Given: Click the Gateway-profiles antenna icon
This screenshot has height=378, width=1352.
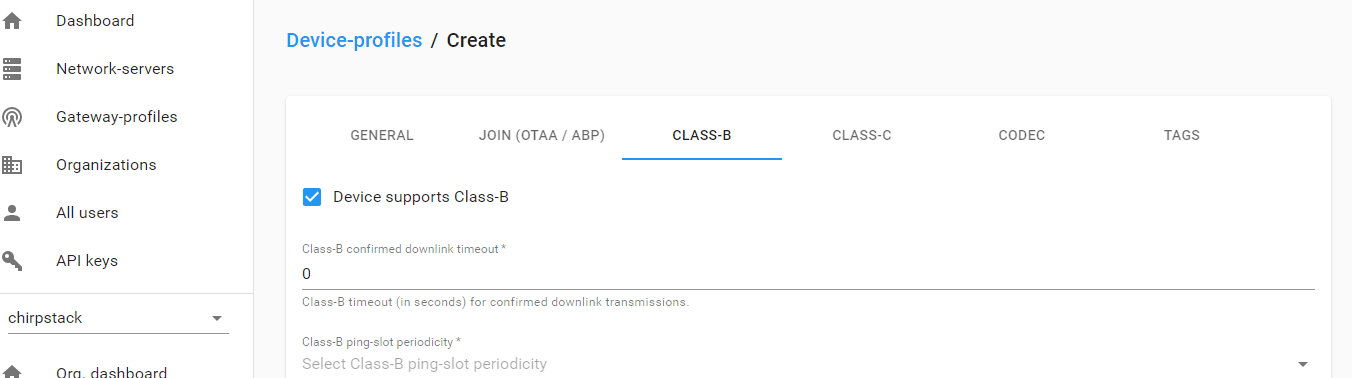Looking at the screenshot, I should point(12,117).
